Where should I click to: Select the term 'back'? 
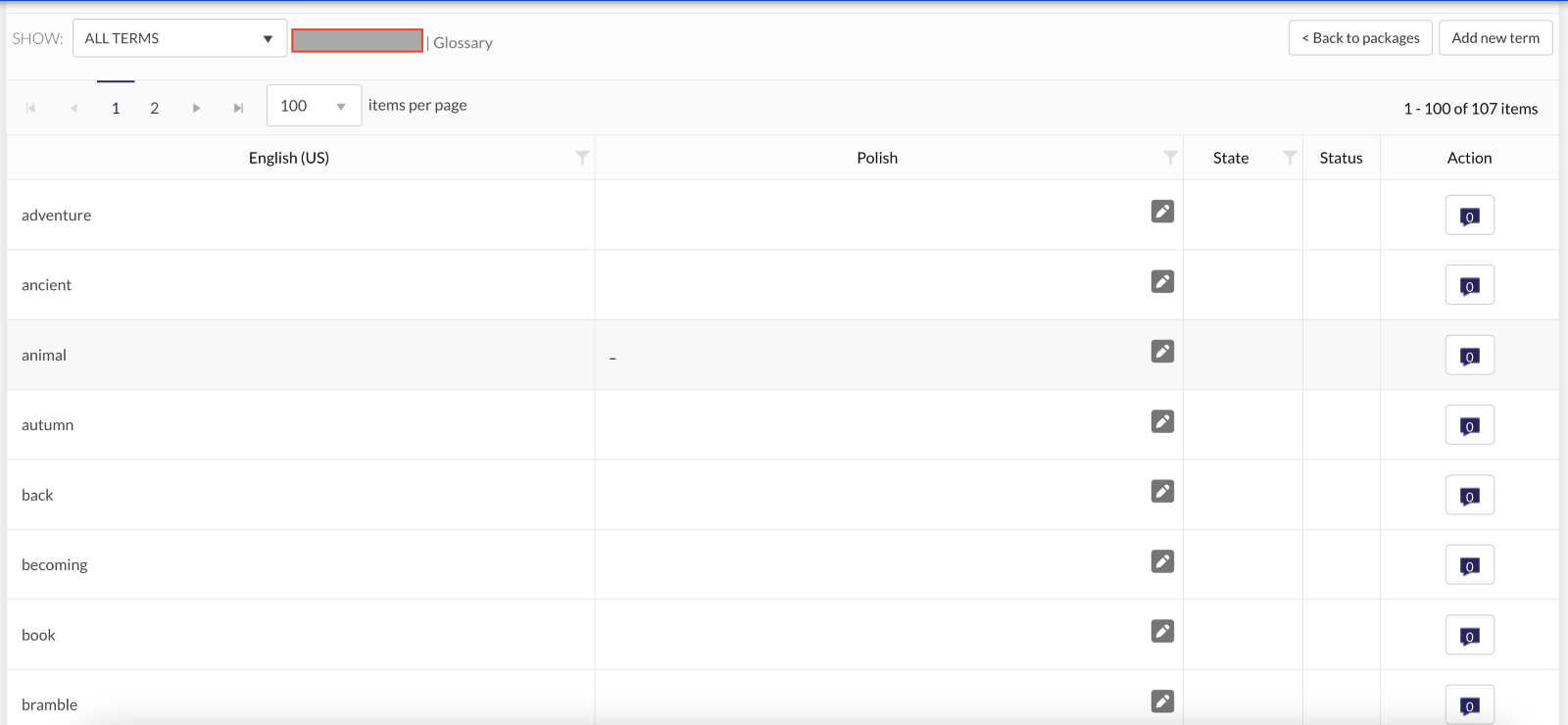pyautogui.click(x=37, y=496)
